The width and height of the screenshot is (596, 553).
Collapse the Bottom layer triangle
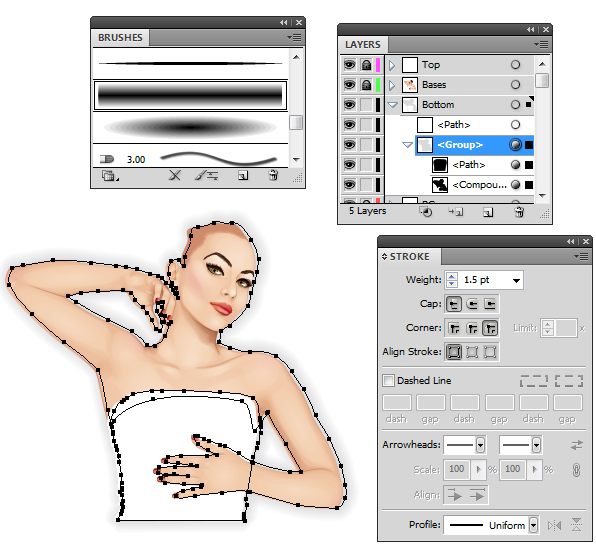point(392,105)
